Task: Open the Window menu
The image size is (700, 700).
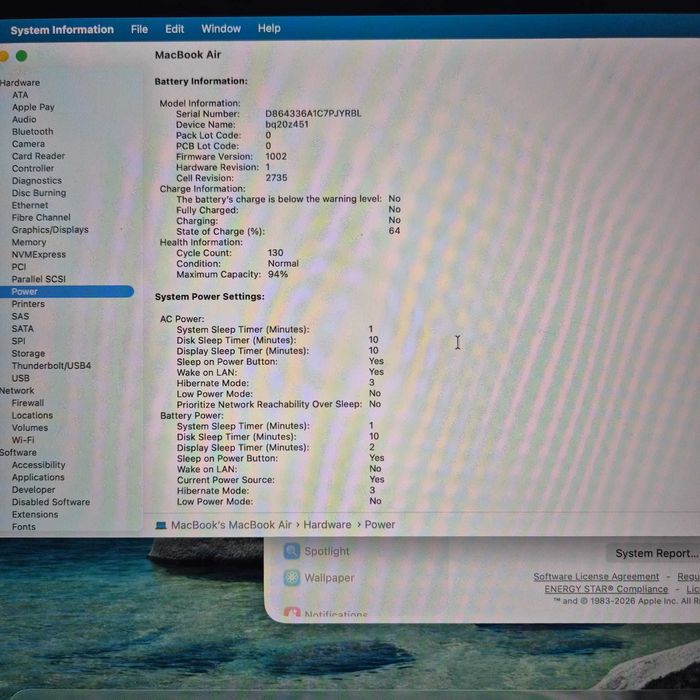Action: point(221,29)
